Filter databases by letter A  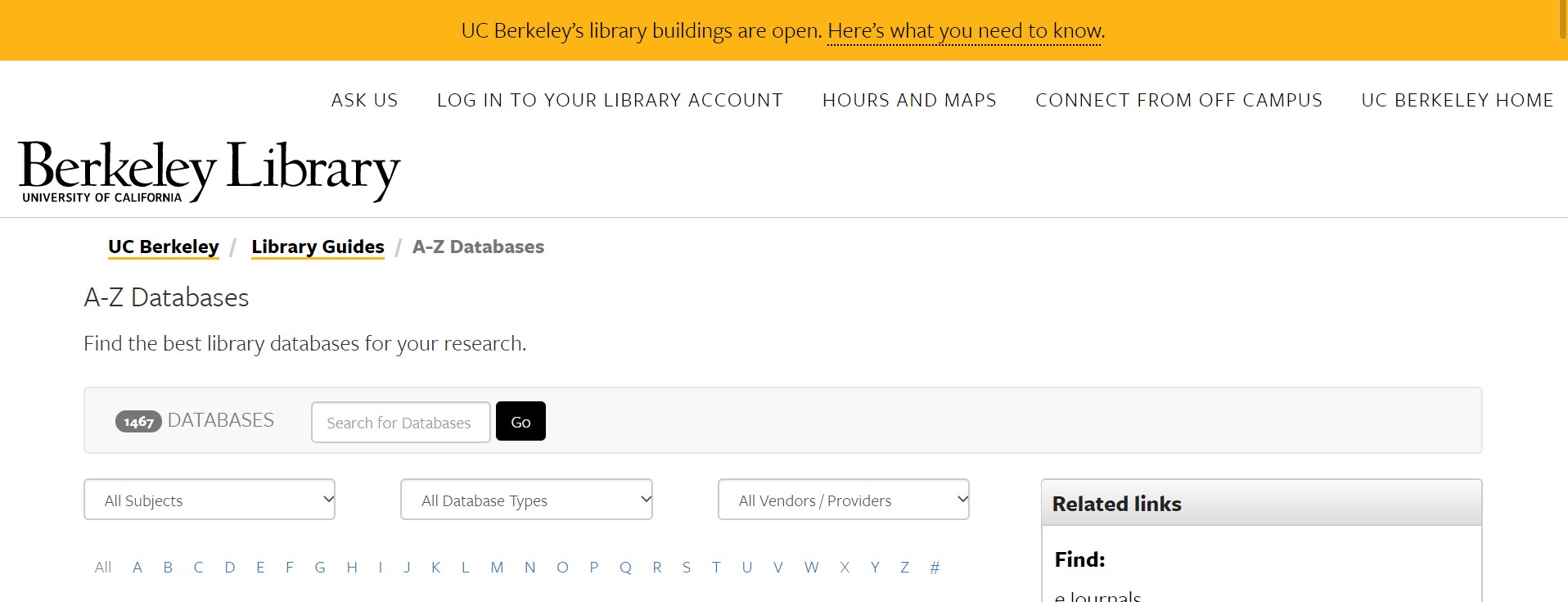click(137, 567)
